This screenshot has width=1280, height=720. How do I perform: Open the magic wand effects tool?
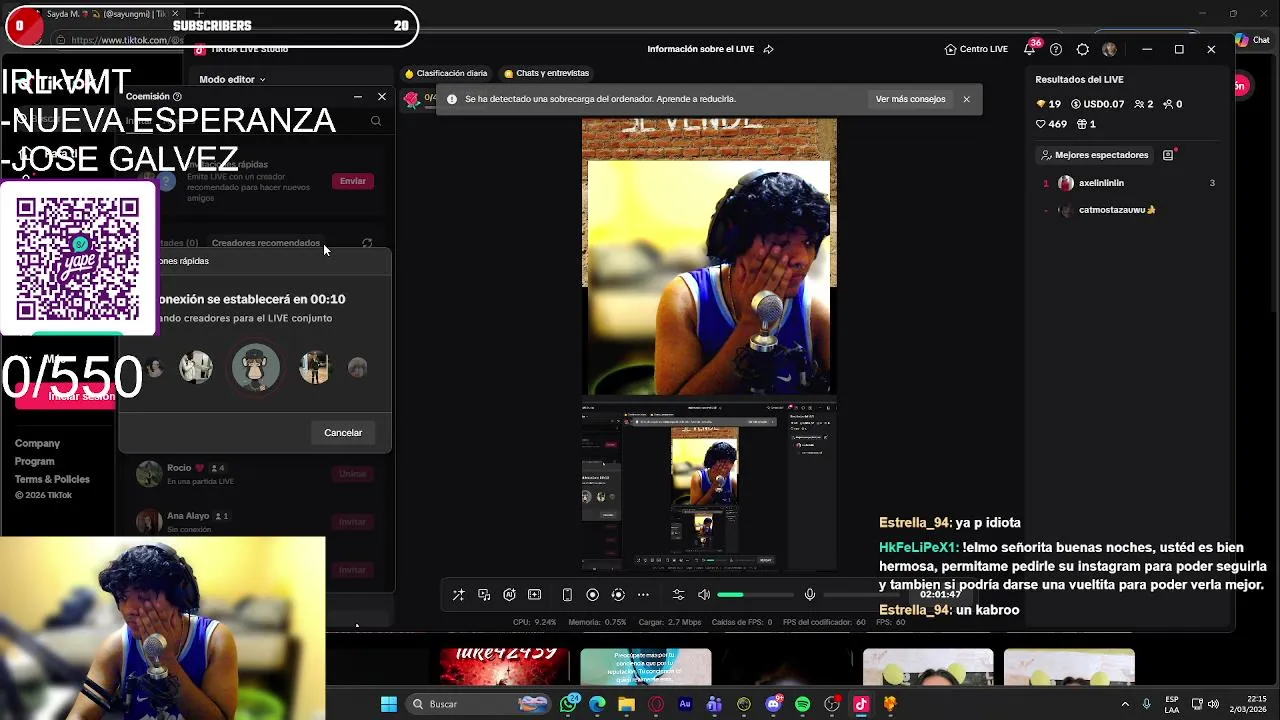[x=458, y=595]
